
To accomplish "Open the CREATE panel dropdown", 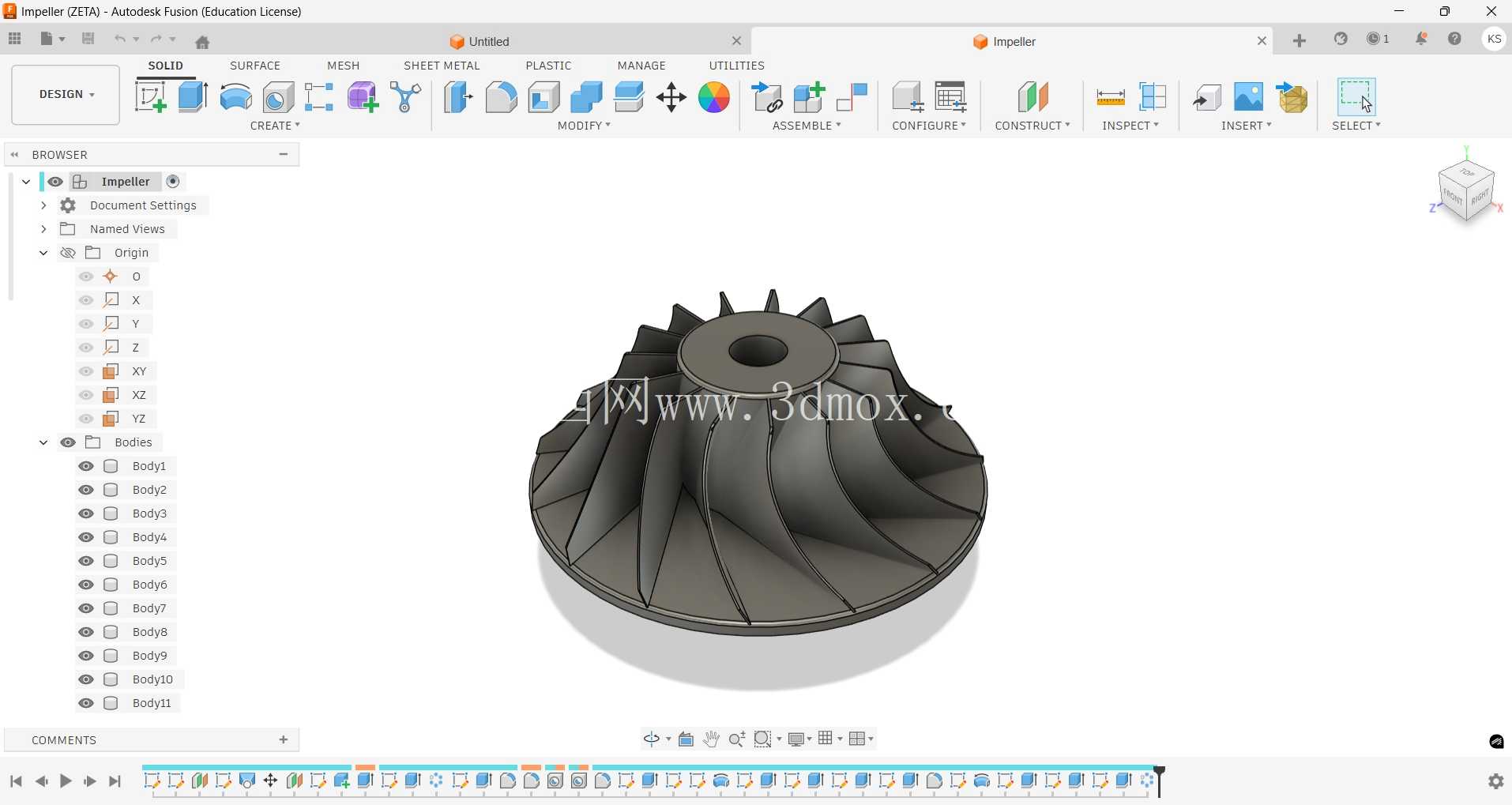I will point(275,126).
